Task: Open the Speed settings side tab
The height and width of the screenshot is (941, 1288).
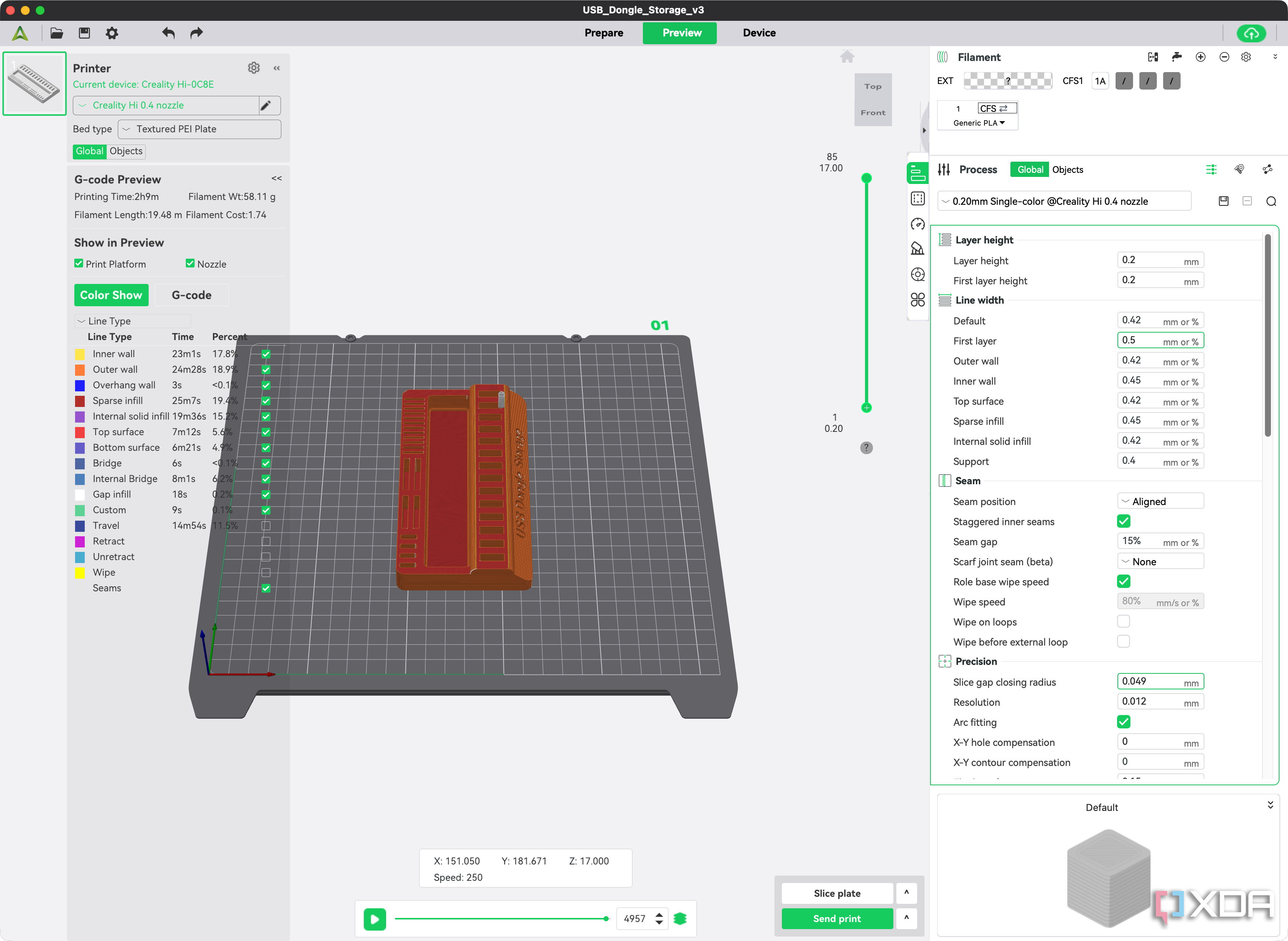Action: [918, 224]
